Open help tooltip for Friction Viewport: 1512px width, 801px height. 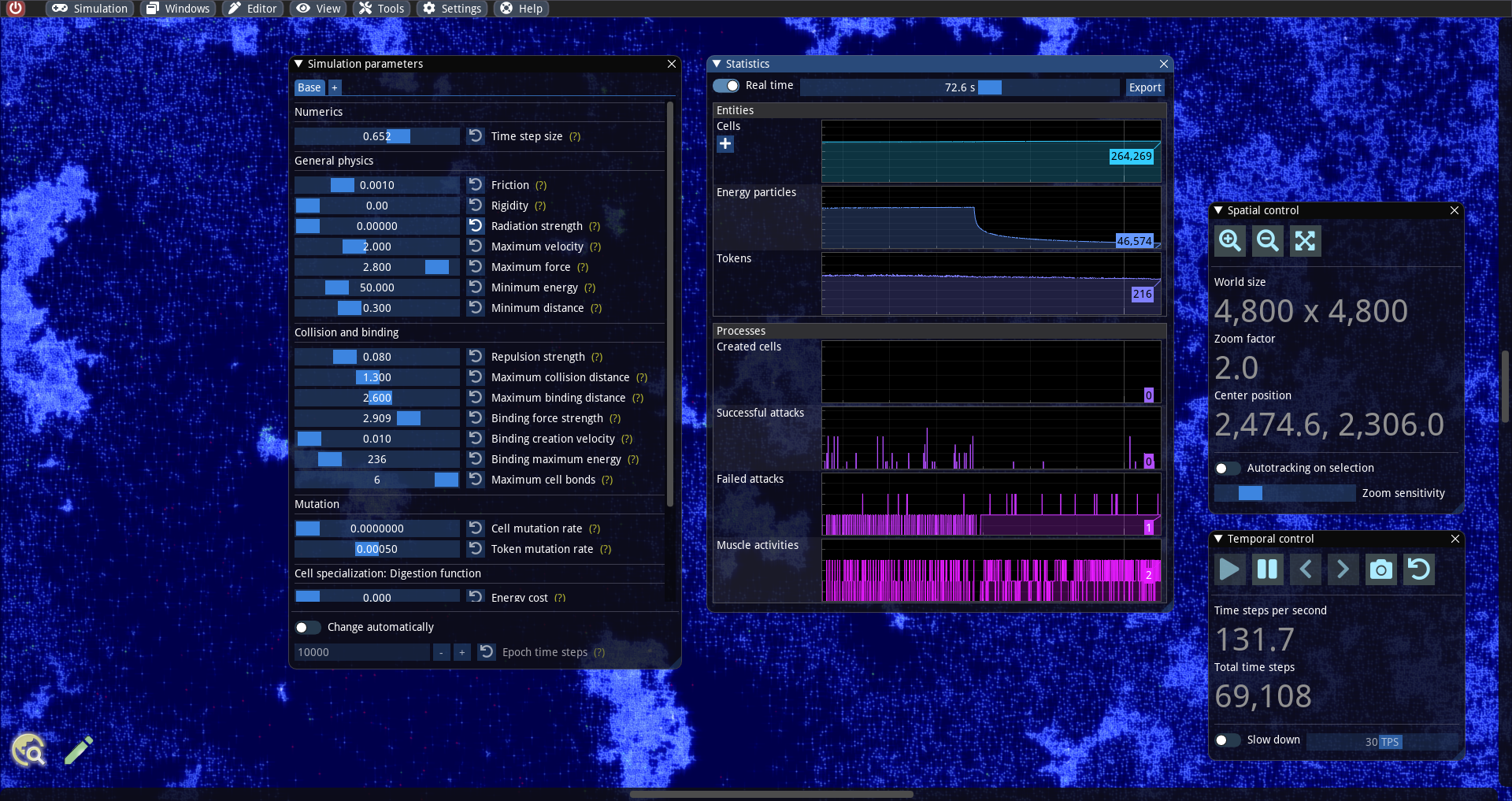coord(541,185)
